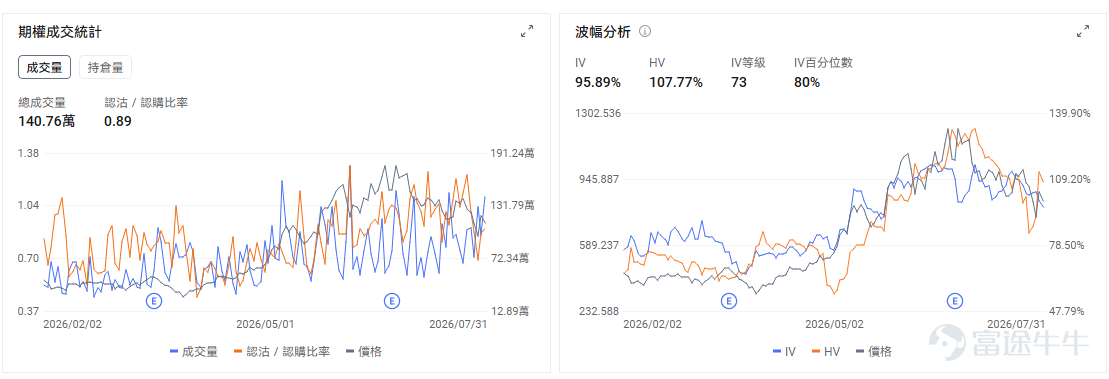This screenshot has height=379, width=1109.
Task: Click the 0.70 ratio axis label
Action: [28, 258]
